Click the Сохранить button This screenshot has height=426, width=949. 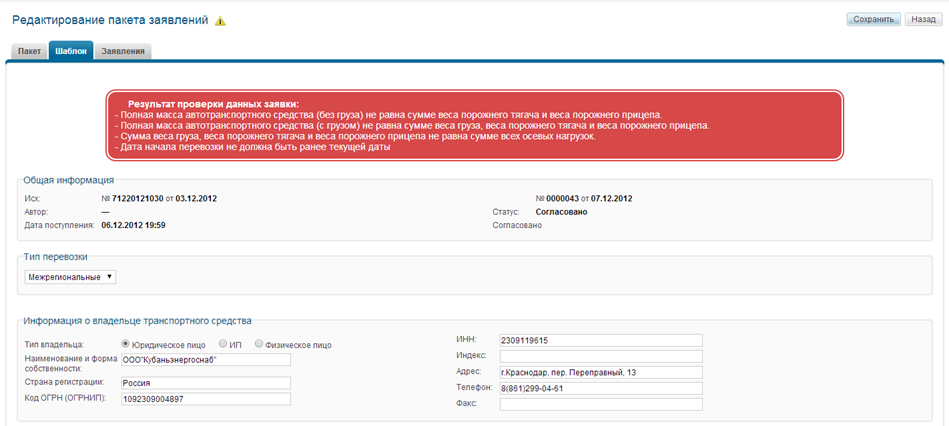(x=873, y=19)
